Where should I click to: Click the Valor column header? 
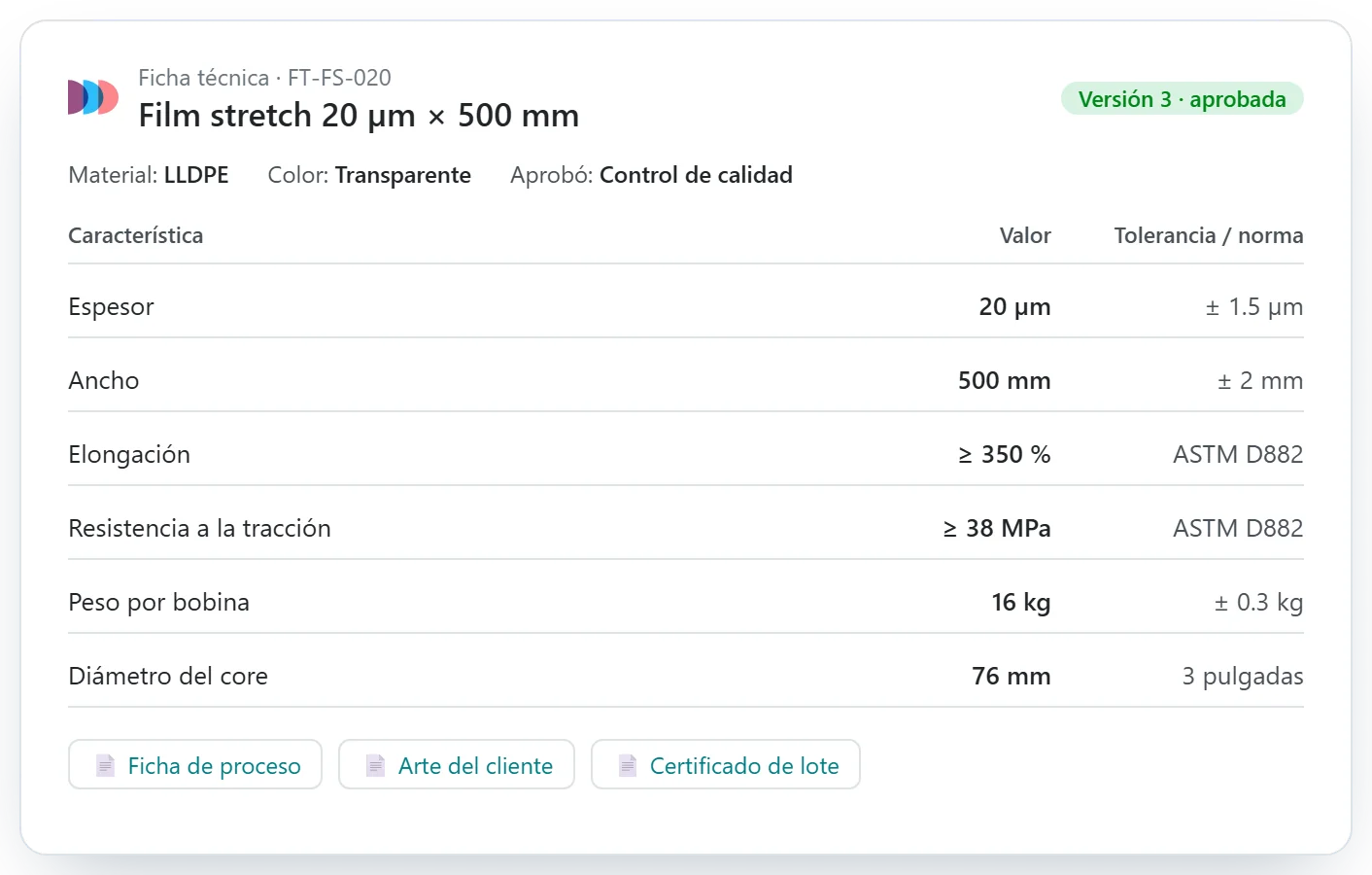[1025, 235]
